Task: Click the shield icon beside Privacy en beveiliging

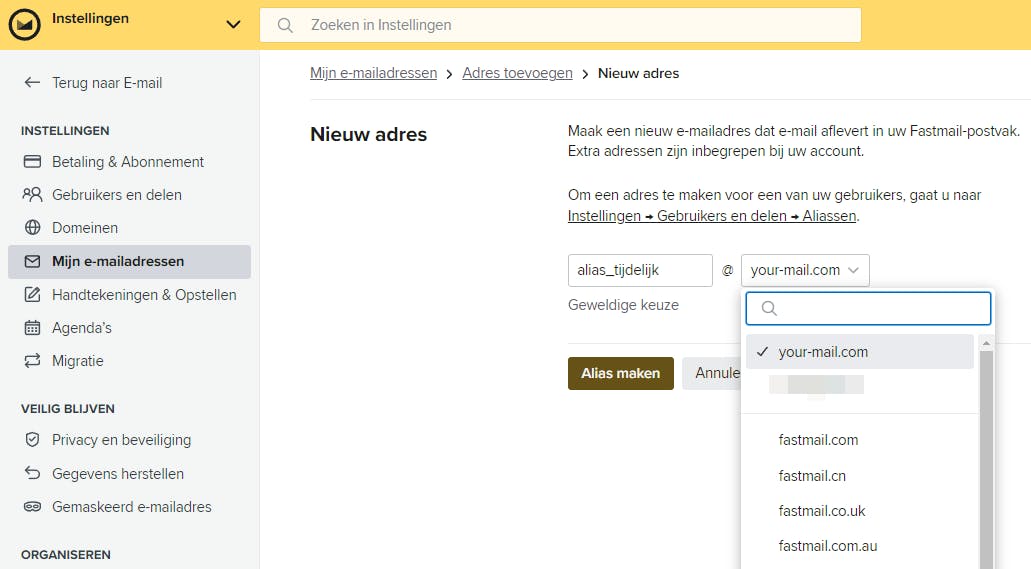Action: [x=32, y=439]
